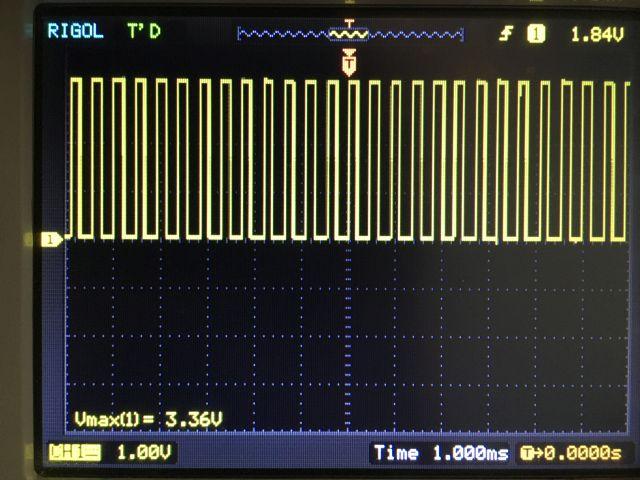Image resolution: width=640 pixels, height=480 pixels.
Task: Click the CH1 coupling icon at bottom left
Action: point(75,453)
